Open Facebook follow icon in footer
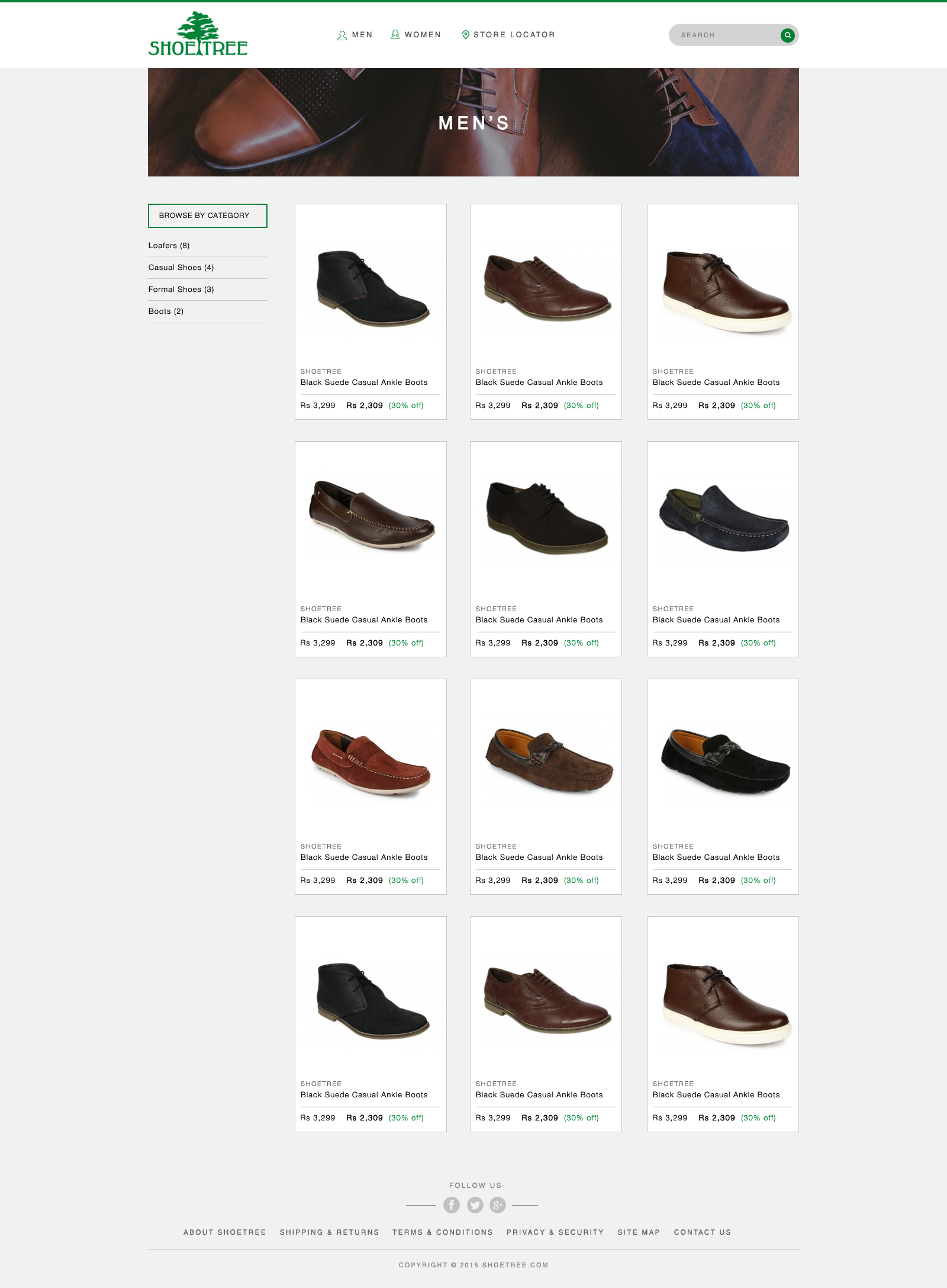 tap(452, 1205)
